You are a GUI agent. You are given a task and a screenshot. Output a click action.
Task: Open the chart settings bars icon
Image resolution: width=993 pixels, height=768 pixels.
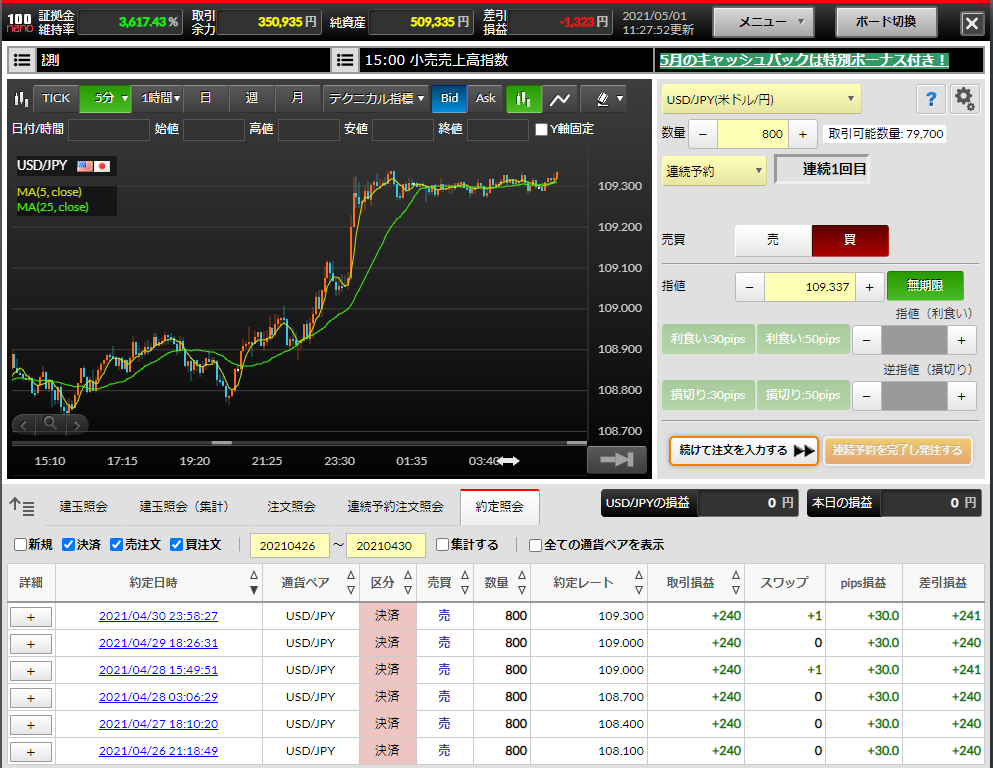22,99
